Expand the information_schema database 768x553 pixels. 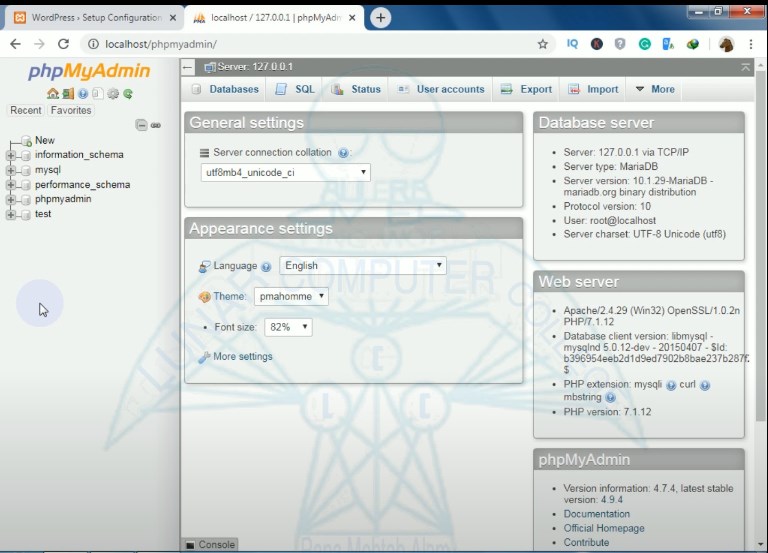11,155
